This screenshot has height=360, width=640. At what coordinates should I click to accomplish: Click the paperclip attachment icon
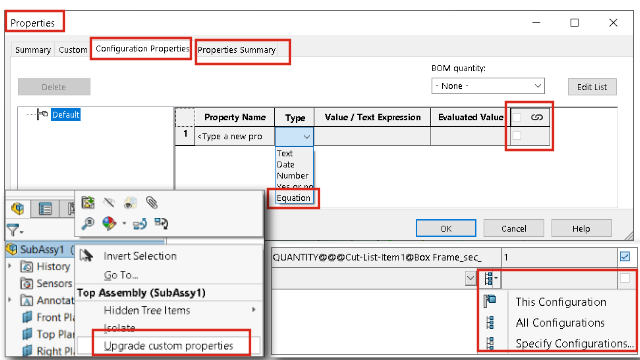point(151,202)
